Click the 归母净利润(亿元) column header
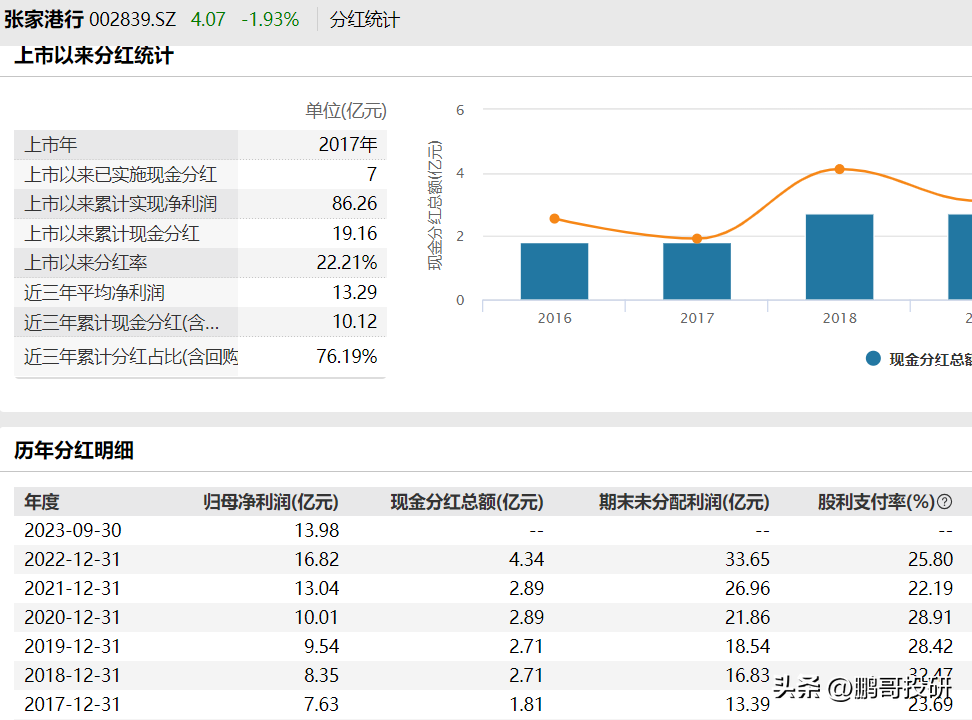 point(271,502)
